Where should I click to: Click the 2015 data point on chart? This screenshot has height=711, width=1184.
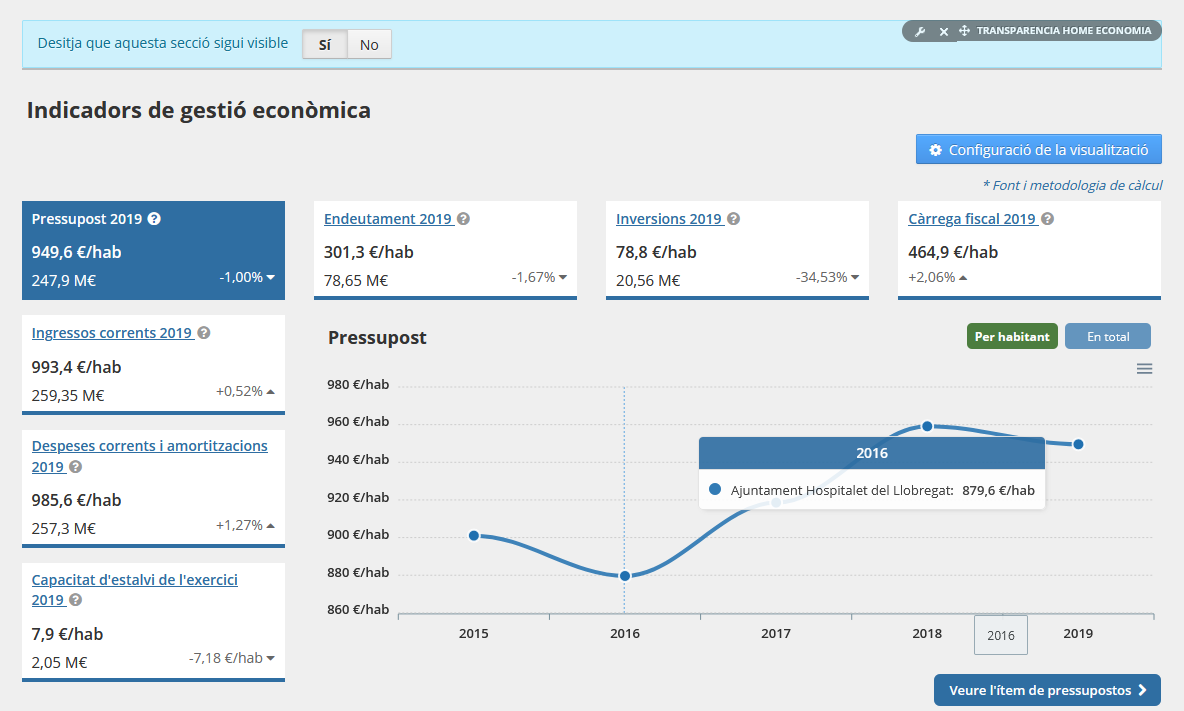point(474,535)
